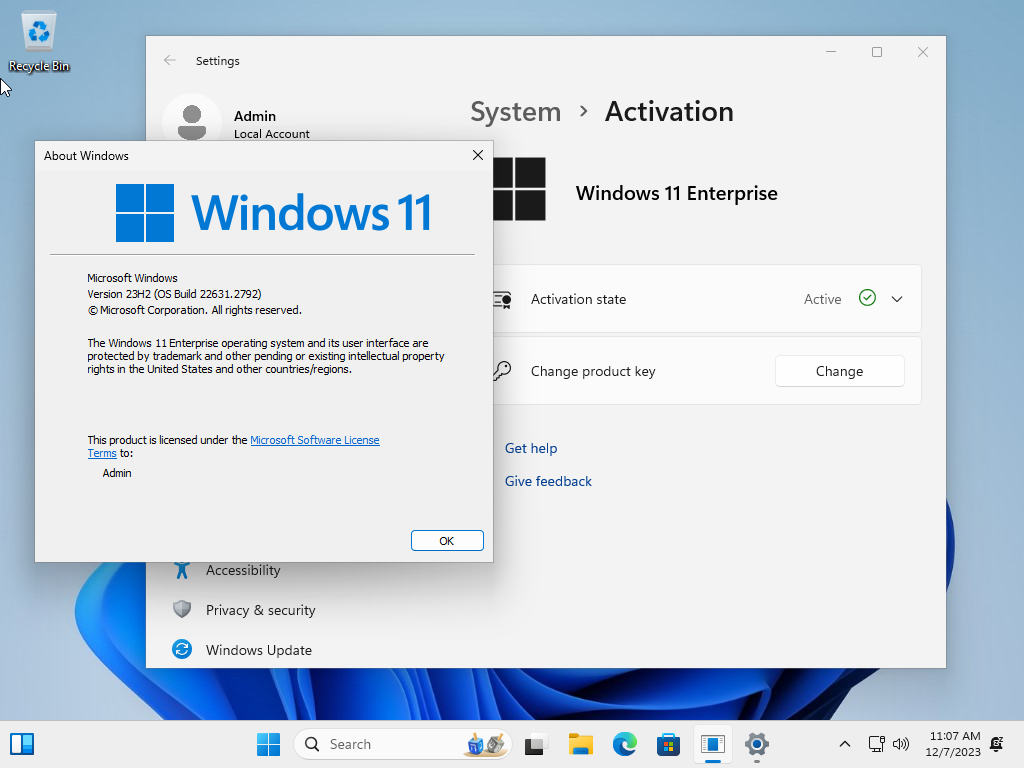The height and width of the screenshot is (768, 1024).
Task: Click the key icon beside Change product key
Action: click(x=502, y=371)
